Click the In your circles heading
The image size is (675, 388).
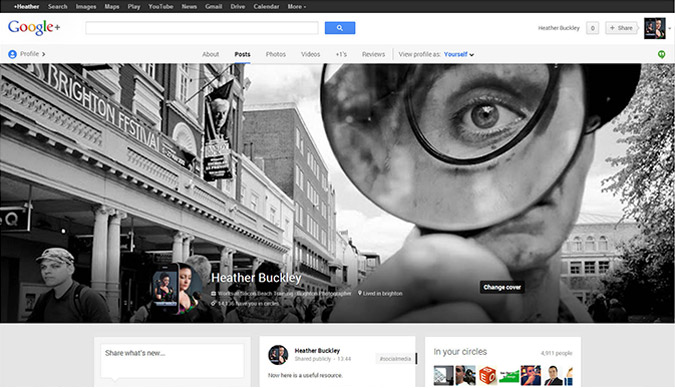[x=460, y=352]
